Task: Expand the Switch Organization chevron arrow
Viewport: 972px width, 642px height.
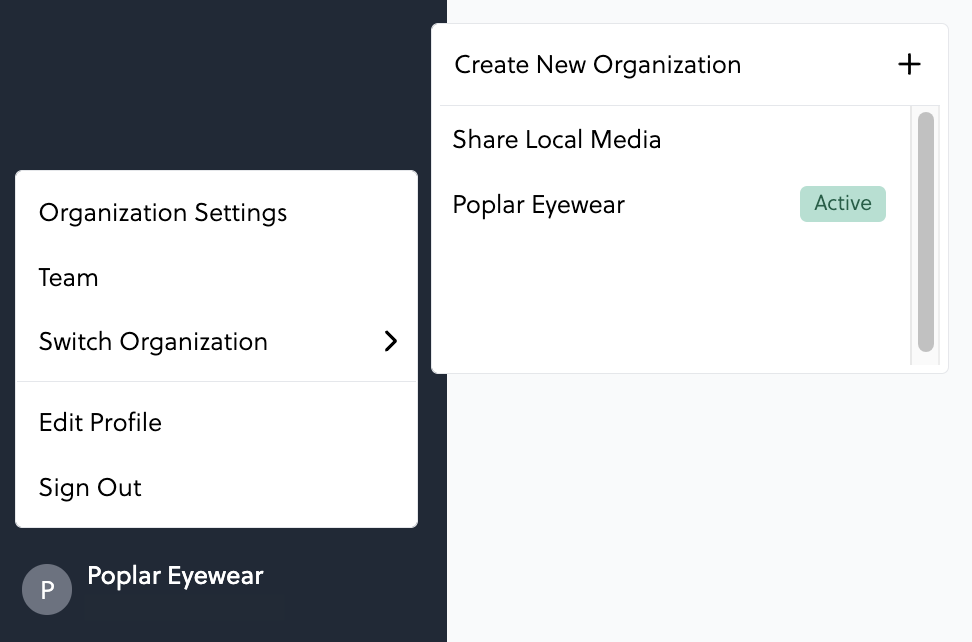Action: click(x=390, y=341)
